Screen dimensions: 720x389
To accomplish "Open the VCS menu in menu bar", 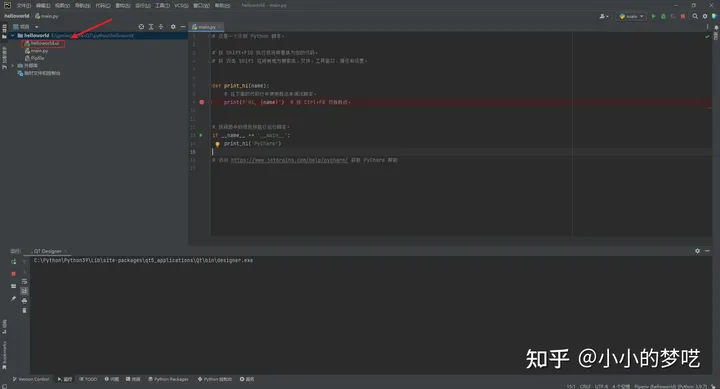I will tap(181, 6).
